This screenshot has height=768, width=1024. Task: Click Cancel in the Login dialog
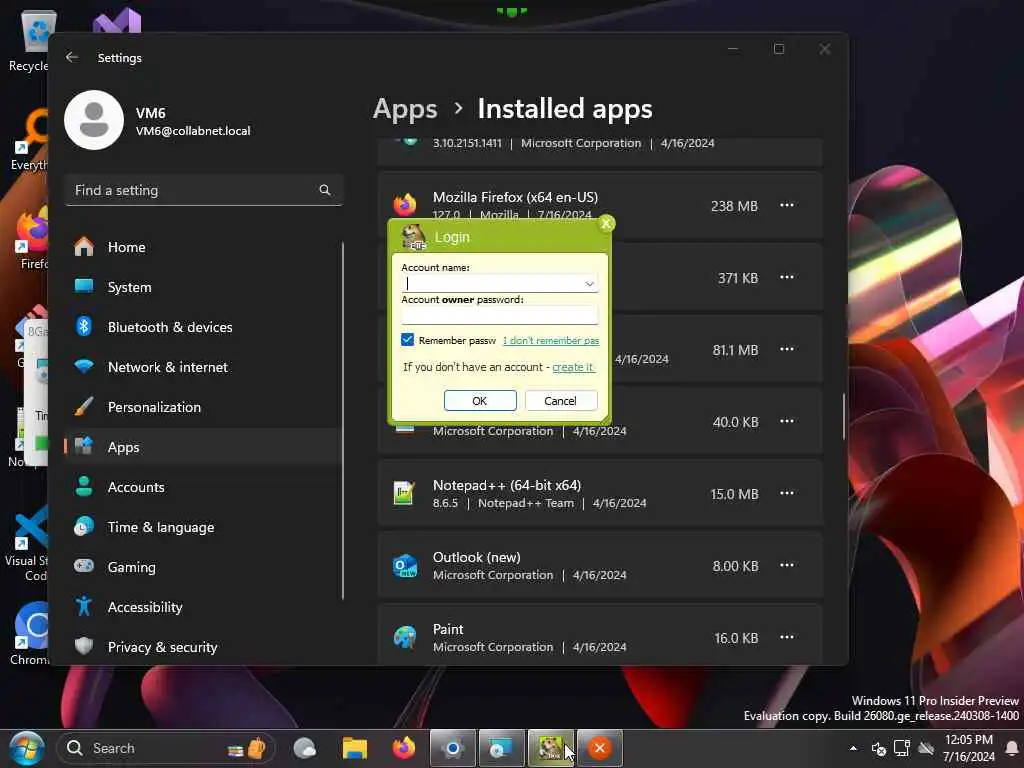[x=560, y=401]
